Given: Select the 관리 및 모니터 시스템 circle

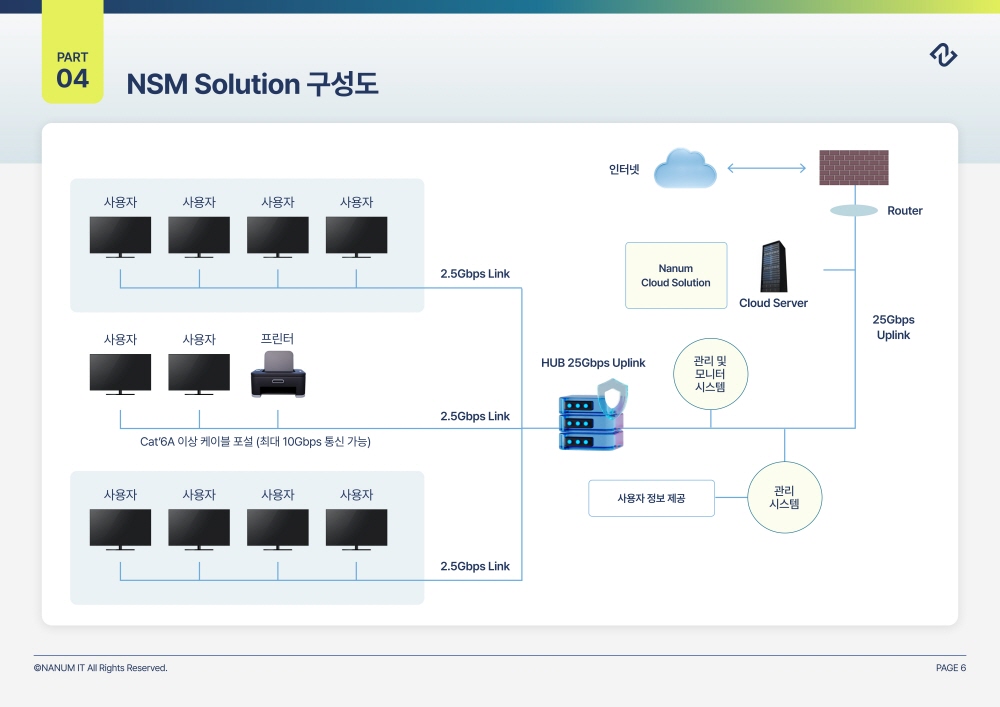Looking at the screenshot, I should [x=710, y=374].
